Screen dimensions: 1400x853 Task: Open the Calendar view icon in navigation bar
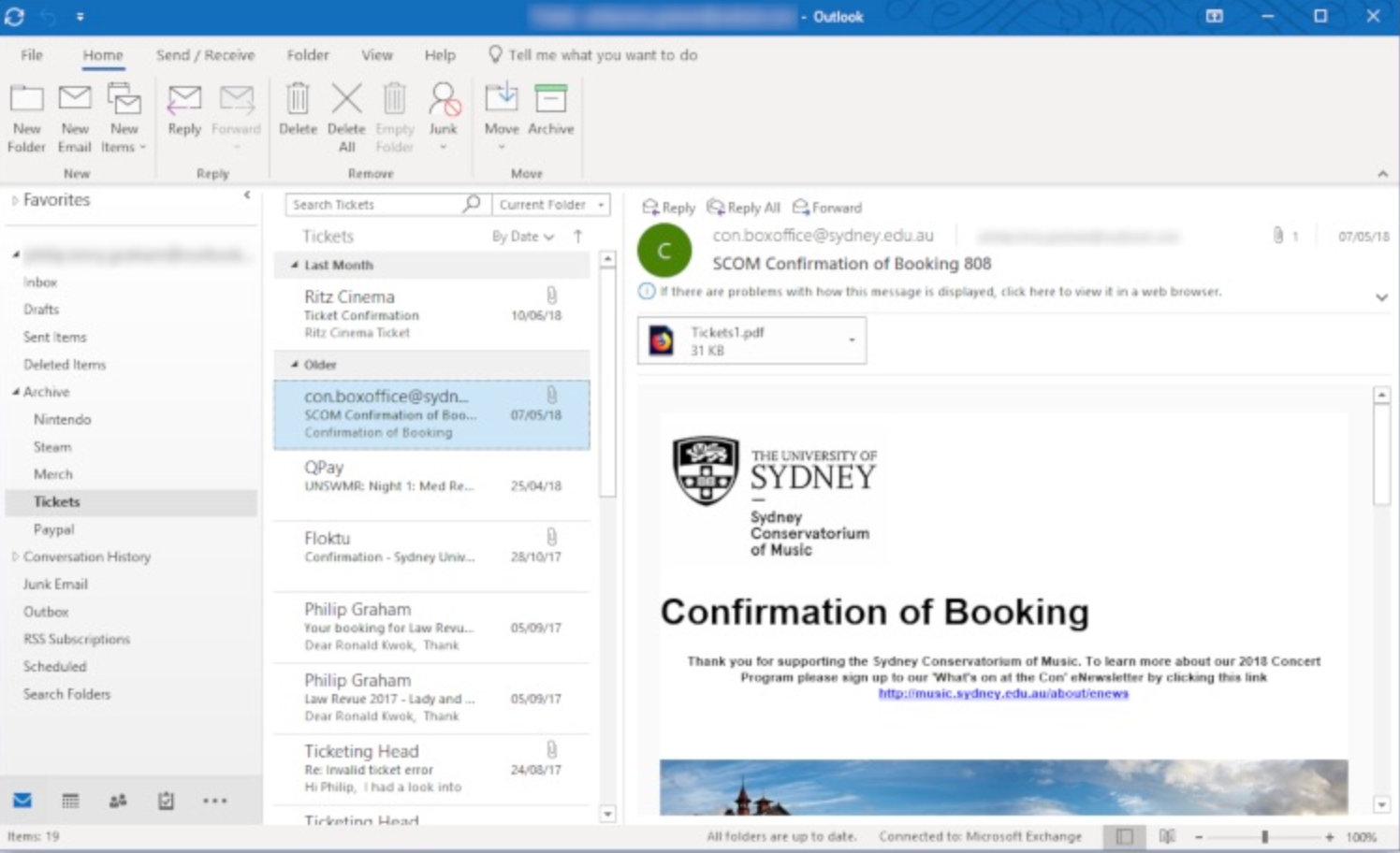(70, 801)
